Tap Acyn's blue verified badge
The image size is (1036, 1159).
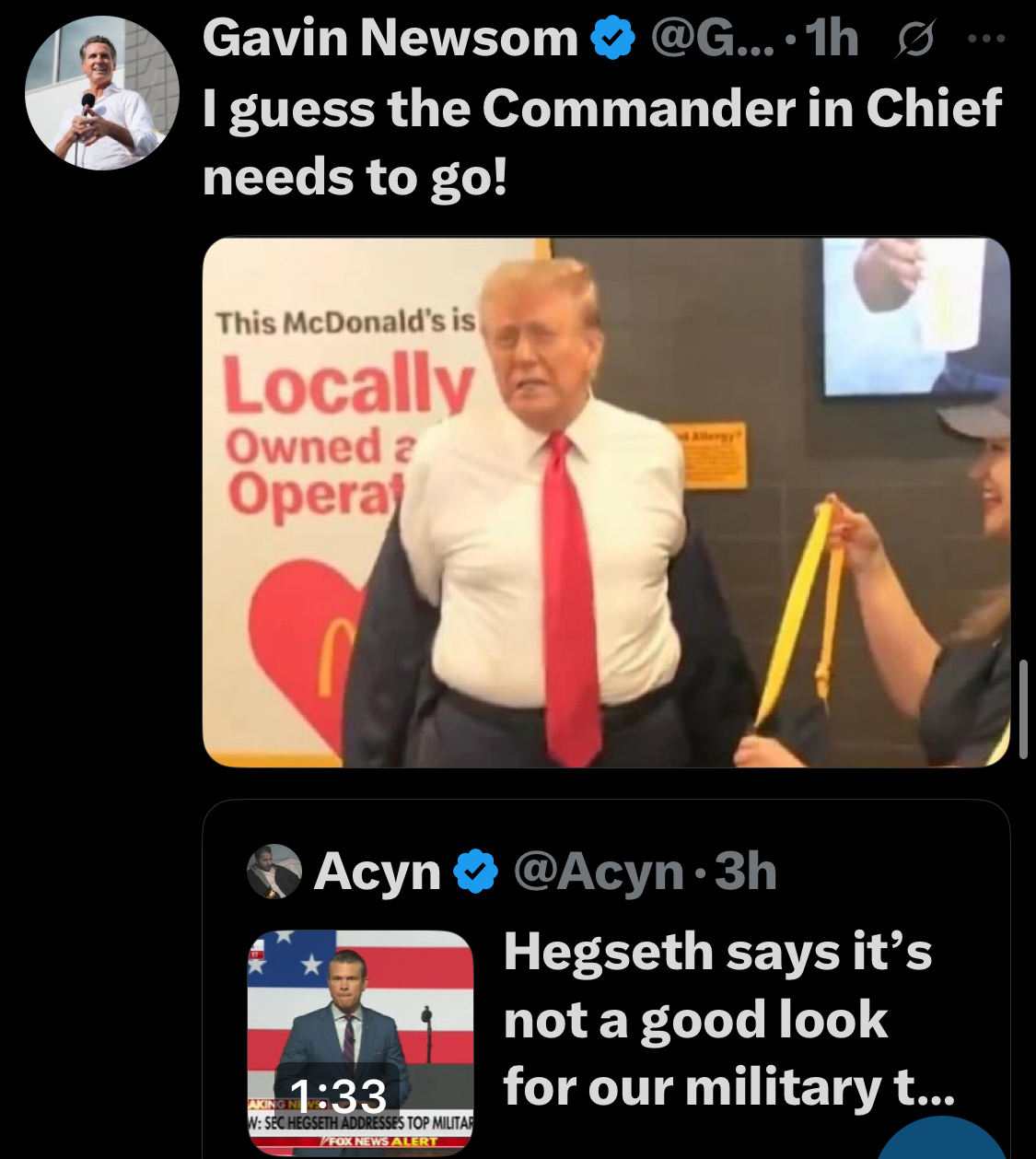coord(476,871)
